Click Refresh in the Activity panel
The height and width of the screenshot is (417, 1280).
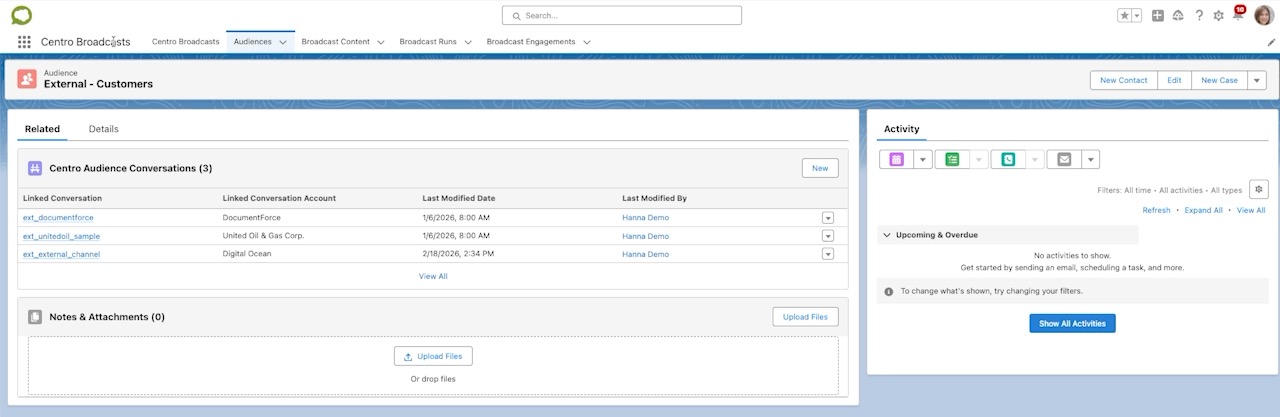[x=1156, y=210]
